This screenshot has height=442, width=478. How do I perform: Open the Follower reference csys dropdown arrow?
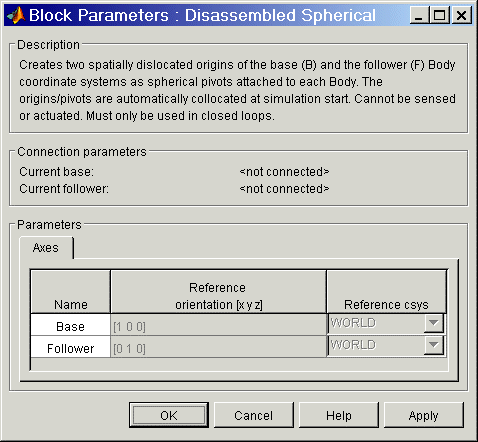pos(434,345)
